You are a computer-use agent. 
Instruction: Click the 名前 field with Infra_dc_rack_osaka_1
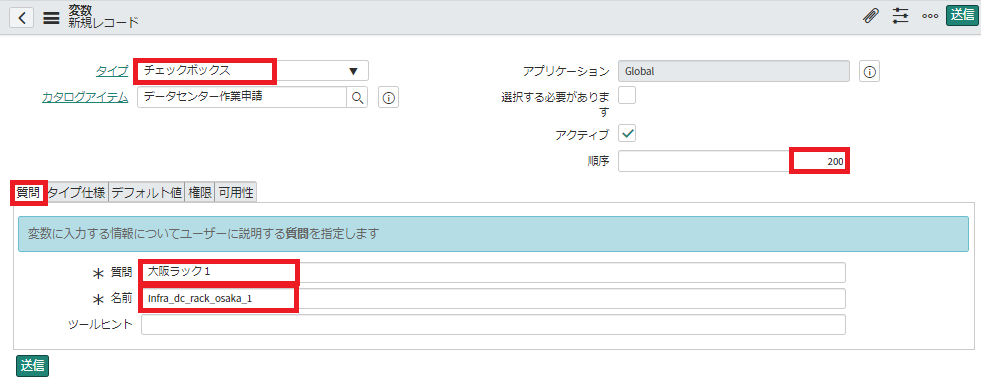coord(494,298)
